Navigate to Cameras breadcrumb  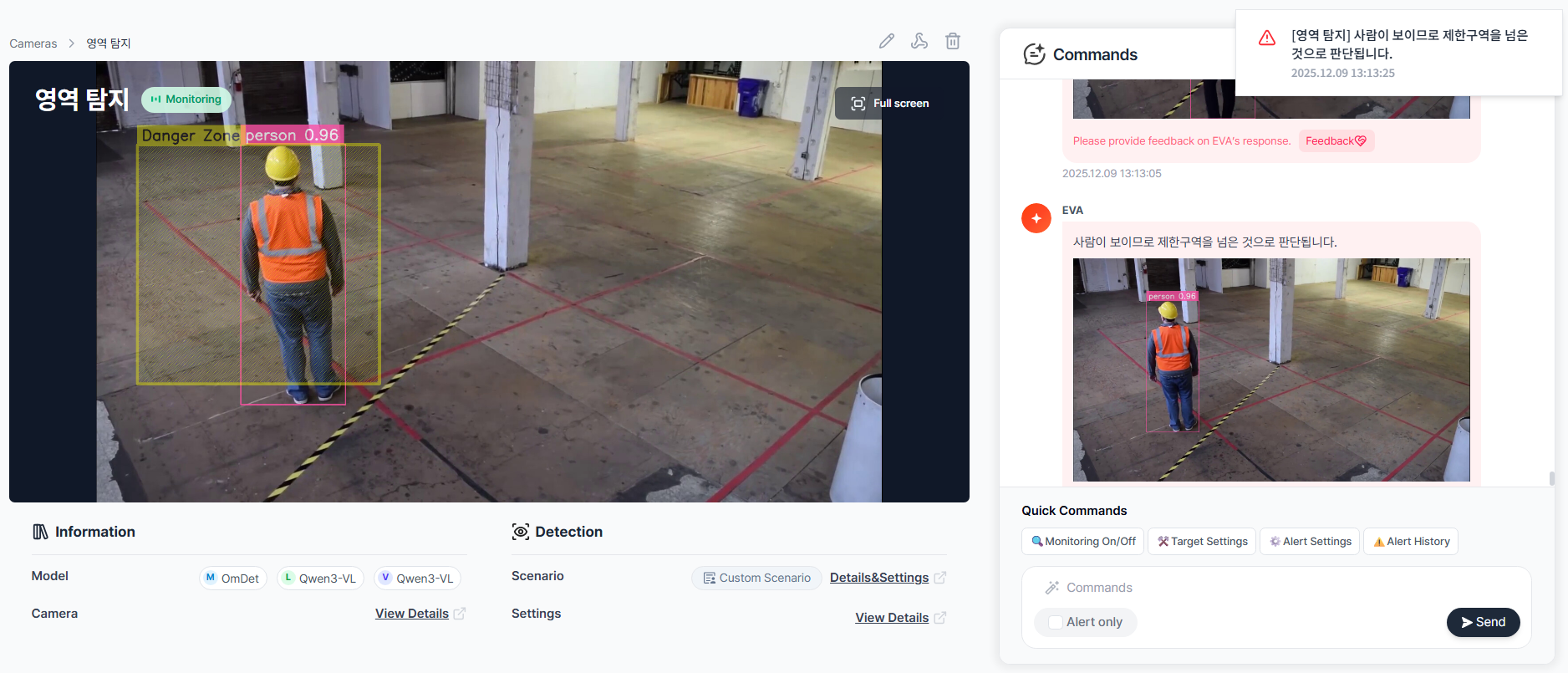[x=33, y=43]
